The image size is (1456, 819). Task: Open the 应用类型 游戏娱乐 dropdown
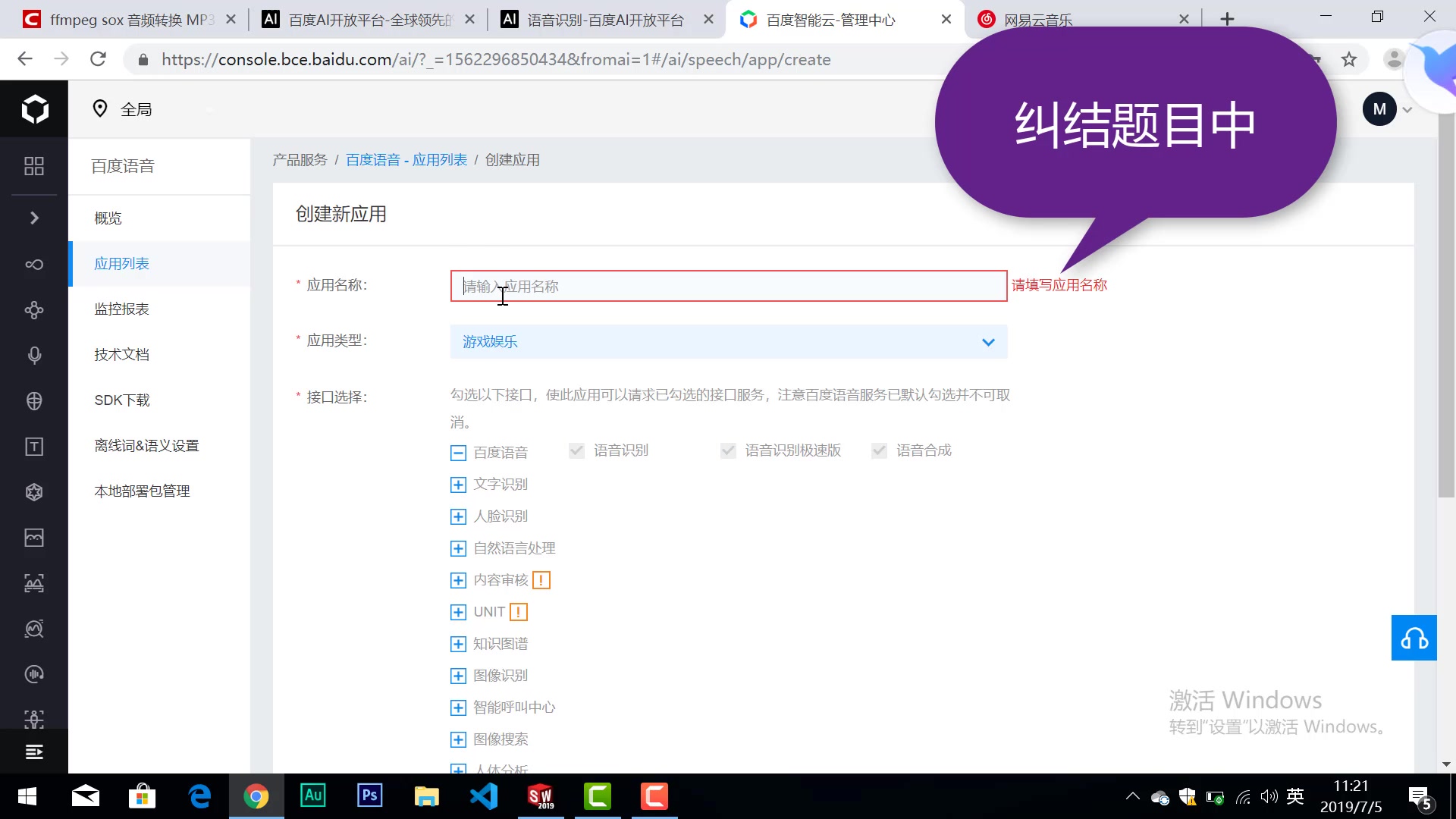(x=728, y=342)
